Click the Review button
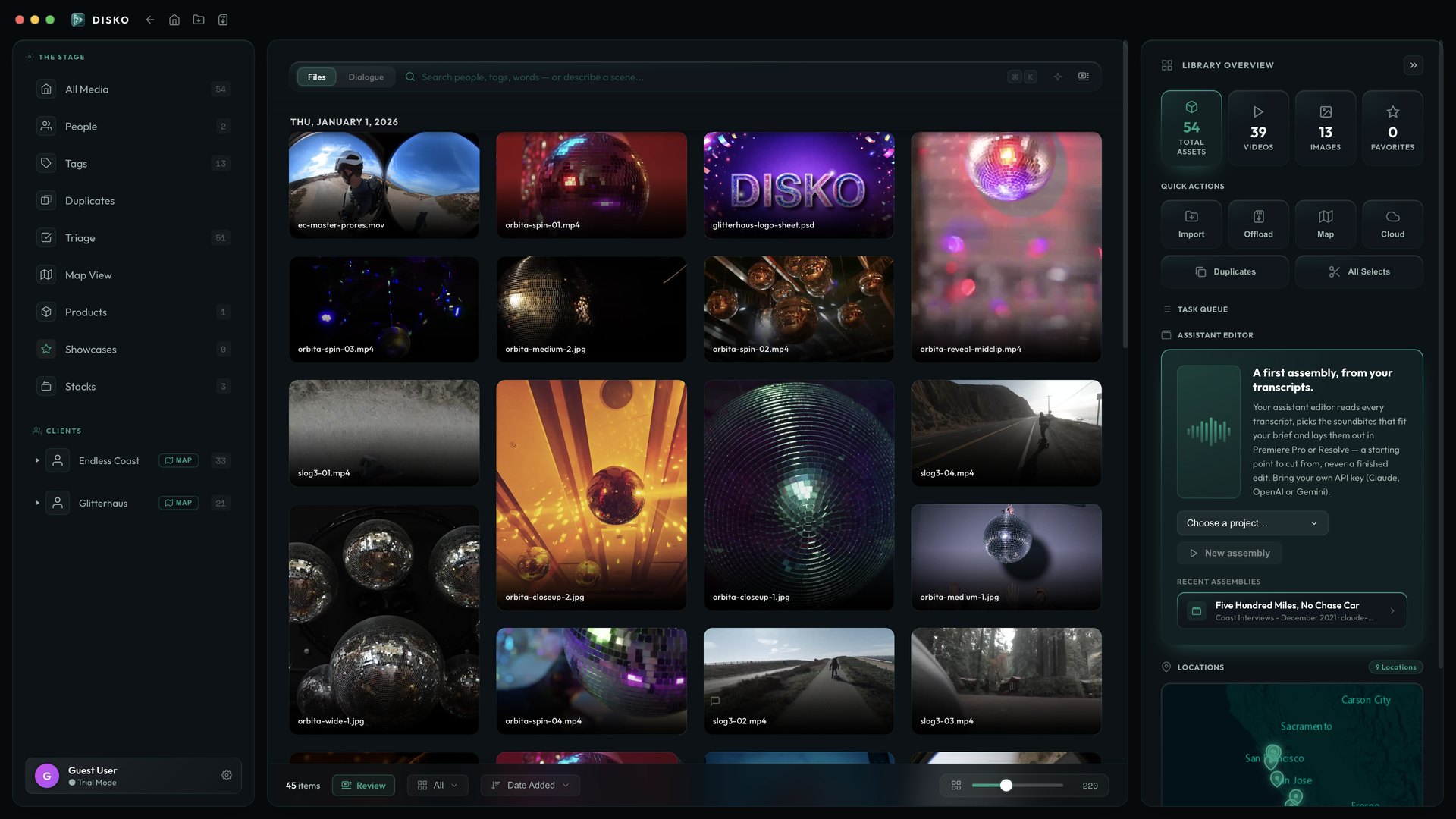This screenshot has width=1456, height=819. pos(363,786)
